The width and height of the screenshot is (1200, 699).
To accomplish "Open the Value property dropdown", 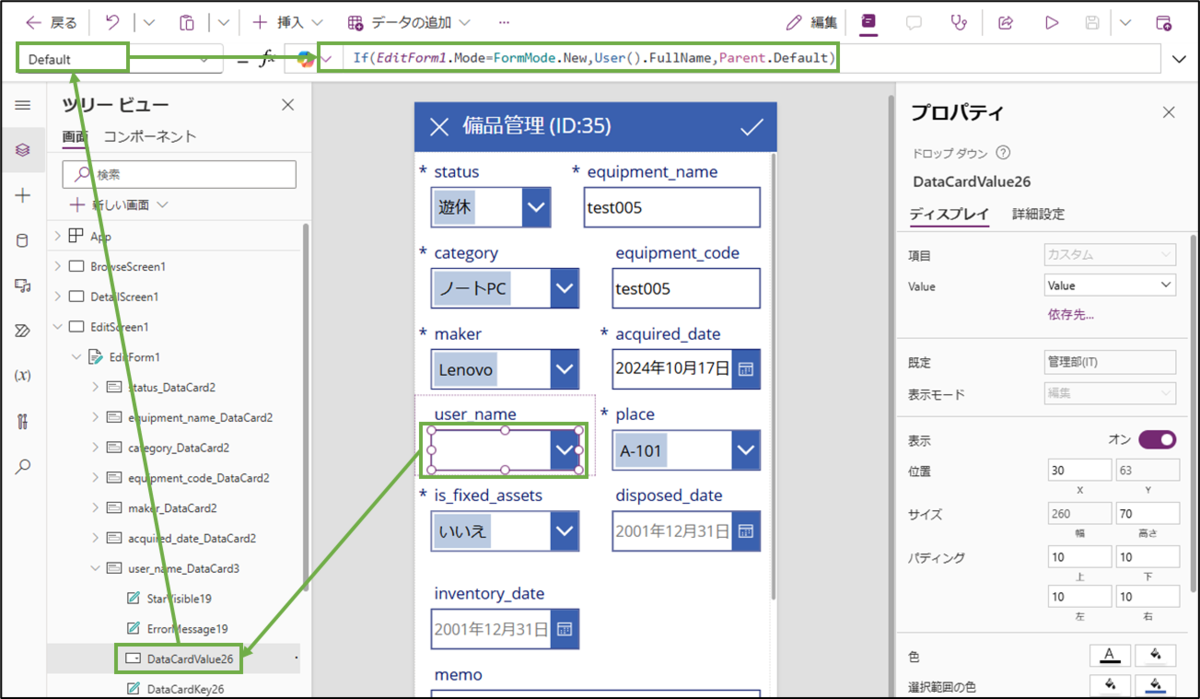I will 1109,285.
